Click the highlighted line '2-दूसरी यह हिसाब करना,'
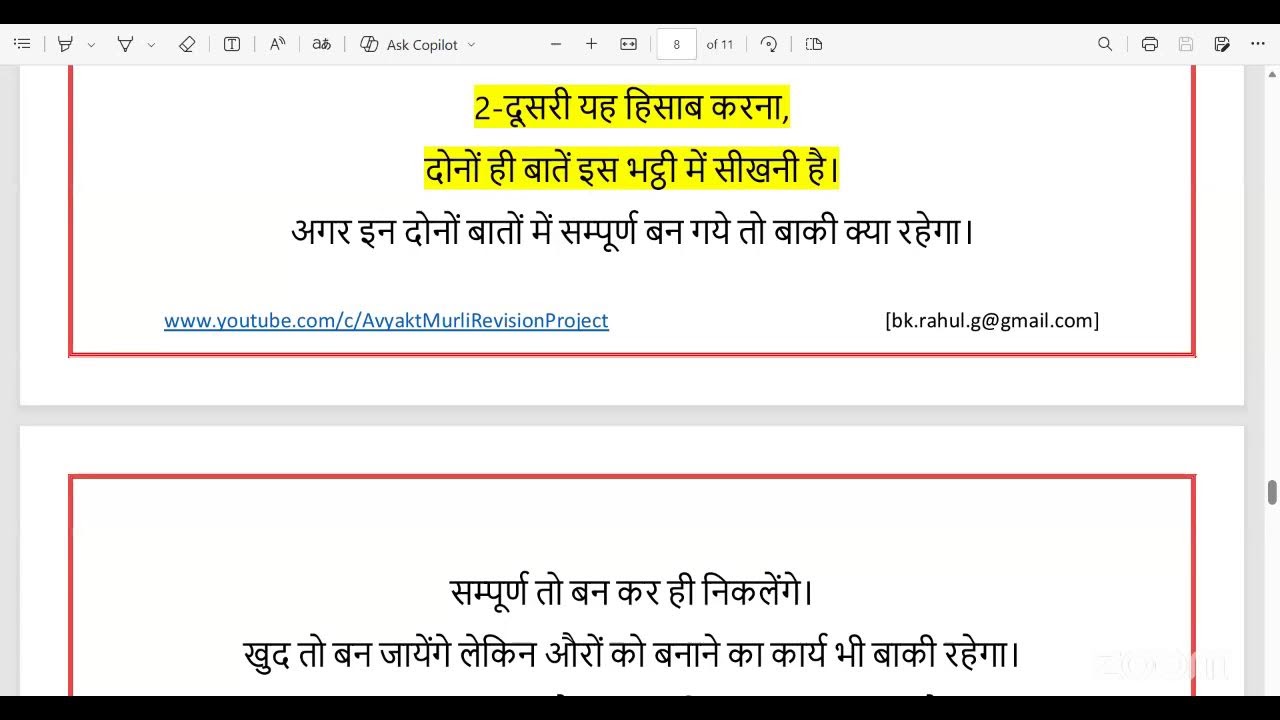1280x720 pixels. tap(632, 107)
